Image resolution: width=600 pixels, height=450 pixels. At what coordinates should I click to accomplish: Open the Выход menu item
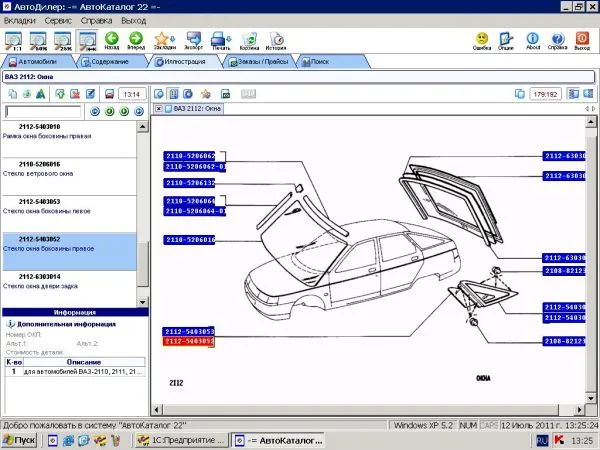(x=134, y=20)
